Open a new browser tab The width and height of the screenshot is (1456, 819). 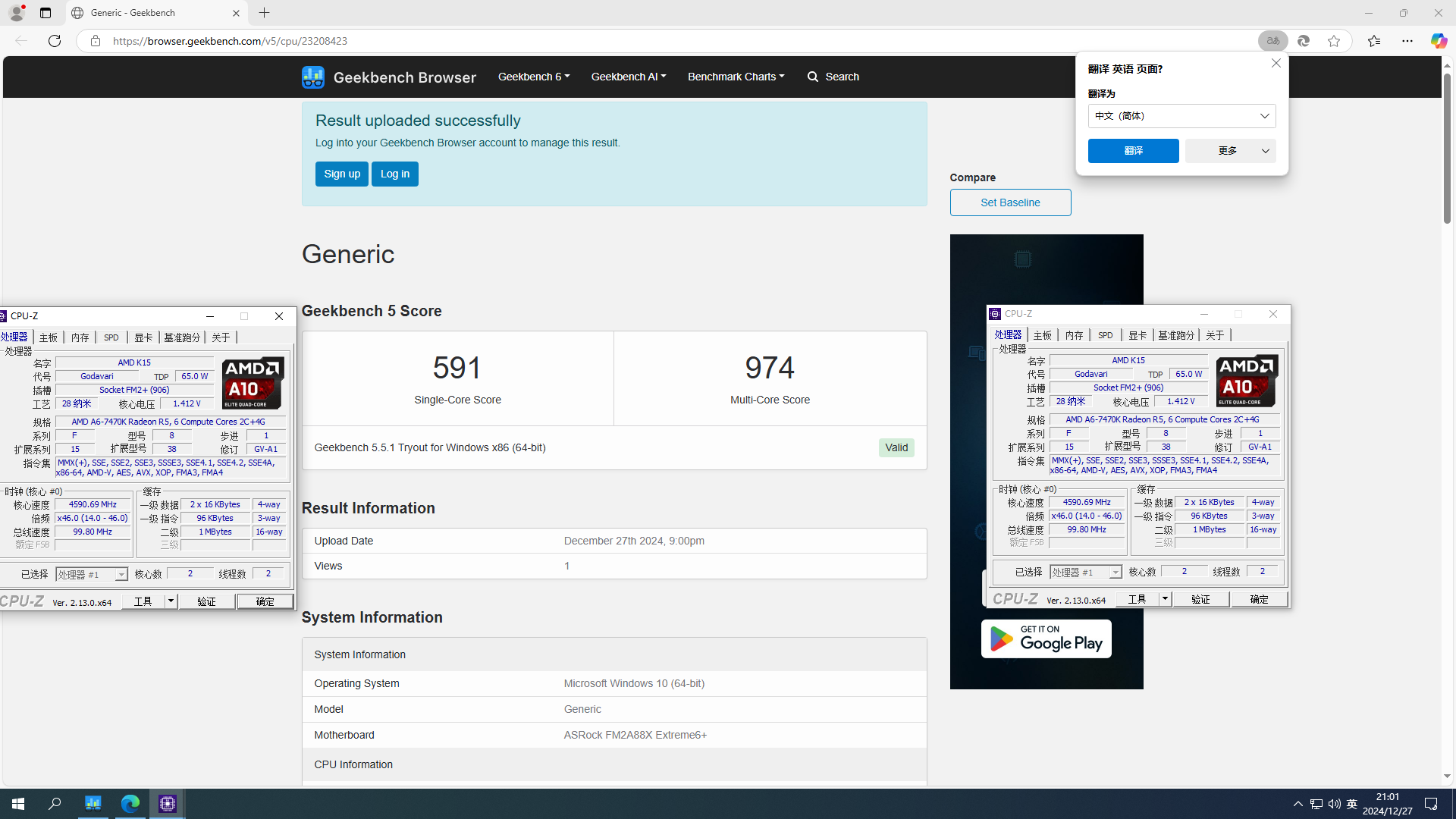(265, 13)
